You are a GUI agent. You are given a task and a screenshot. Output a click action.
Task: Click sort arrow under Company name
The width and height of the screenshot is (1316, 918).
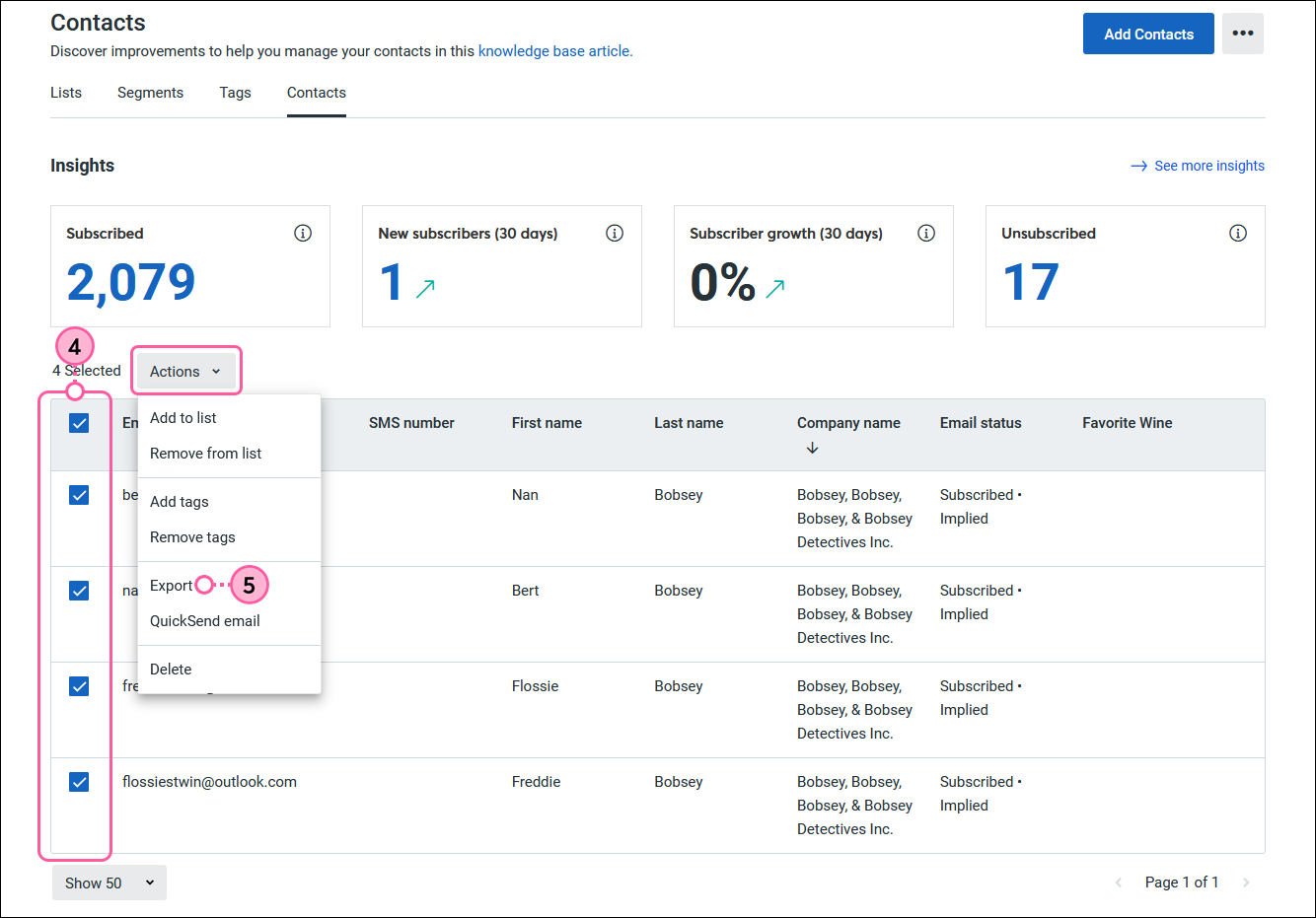(x=812, y=448)
